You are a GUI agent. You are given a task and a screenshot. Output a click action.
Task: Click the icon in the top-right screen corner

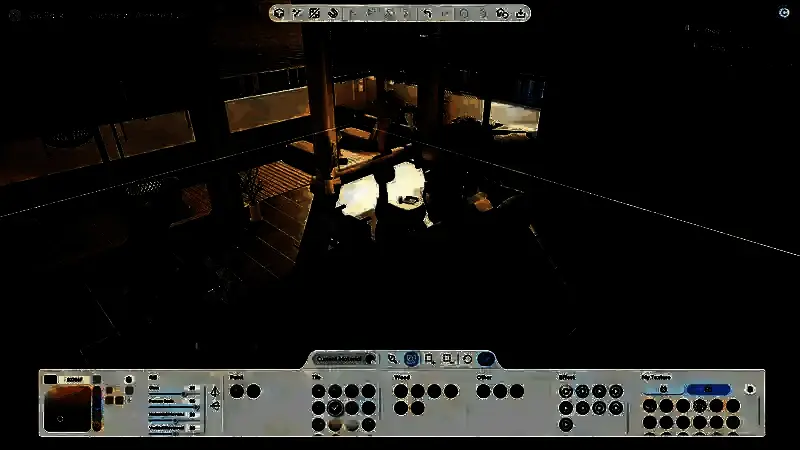(x=783, y=12)
